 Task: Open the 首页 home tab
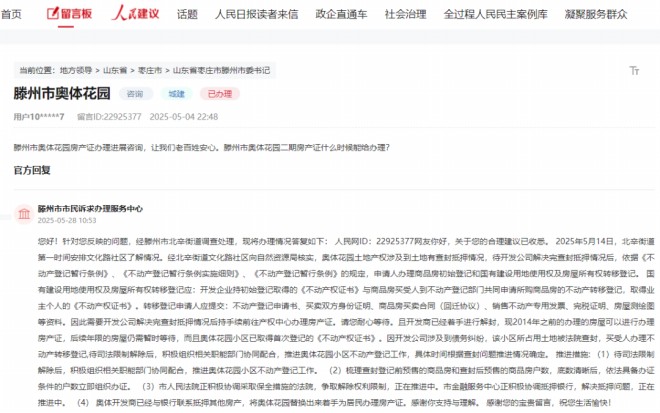[12, 14]
